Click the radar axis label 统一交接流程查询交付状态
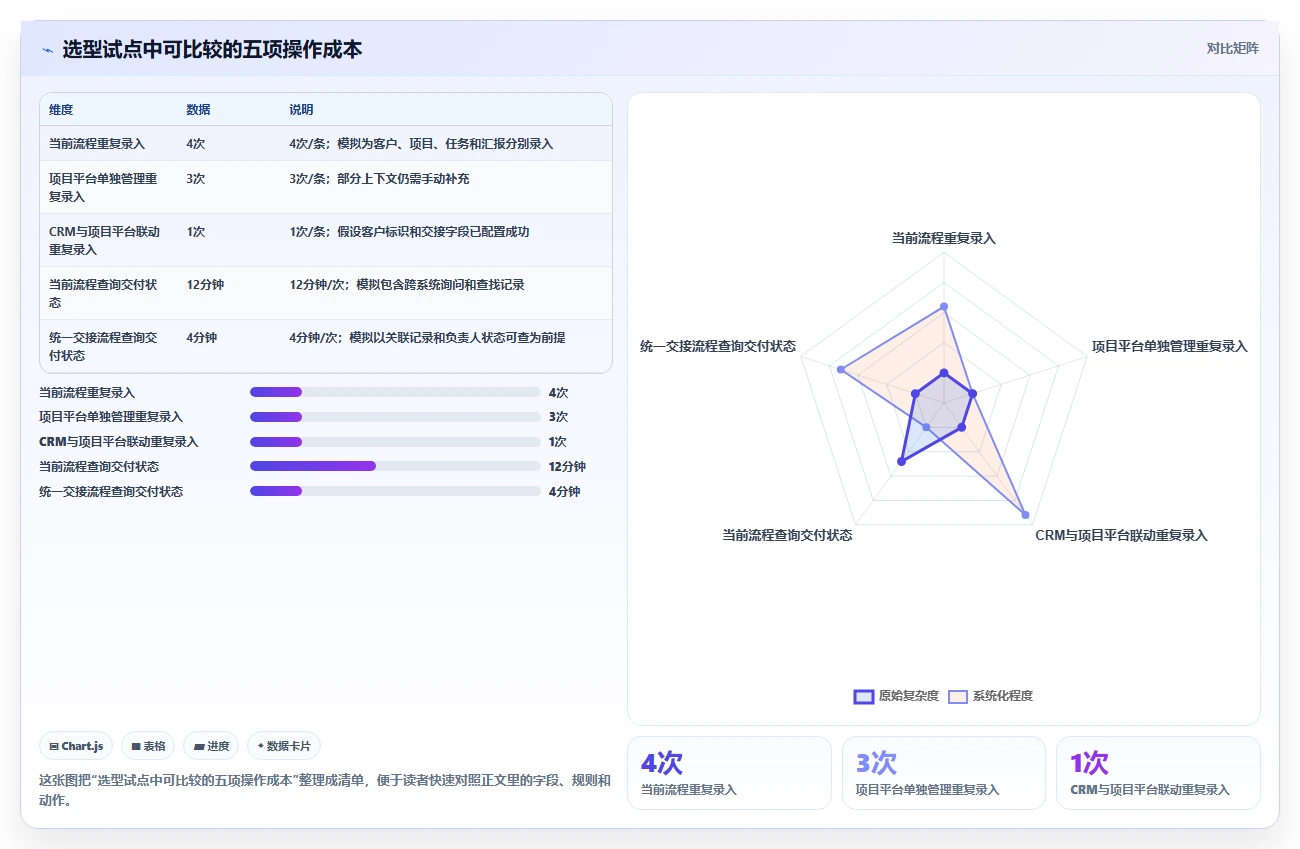1300x849 pixels. pyautogui.click(x=718, y=346)
